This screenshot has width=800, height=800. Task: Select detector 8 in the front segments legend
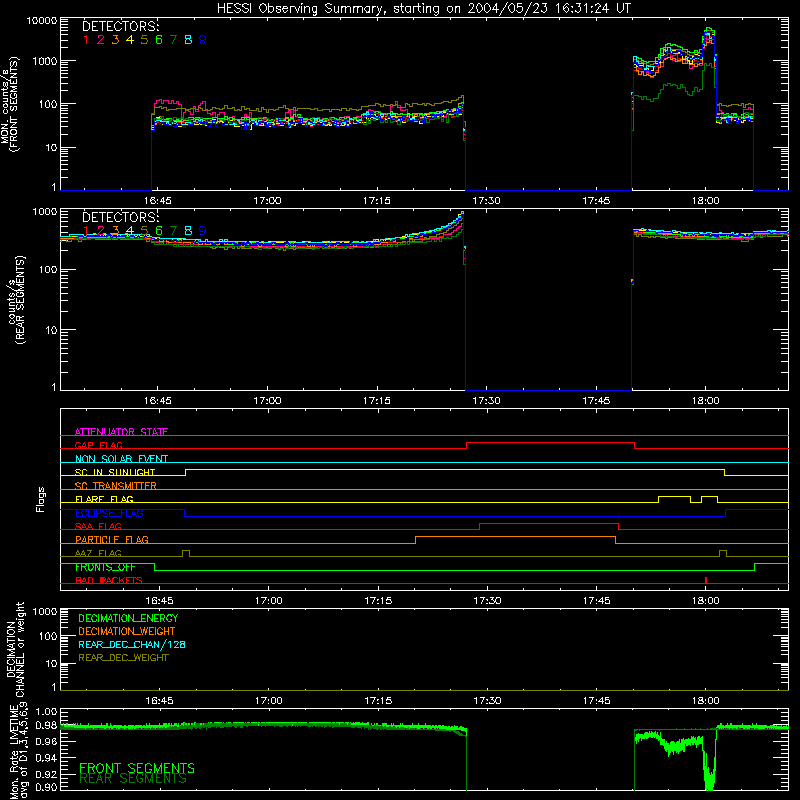tap(188, 40)
